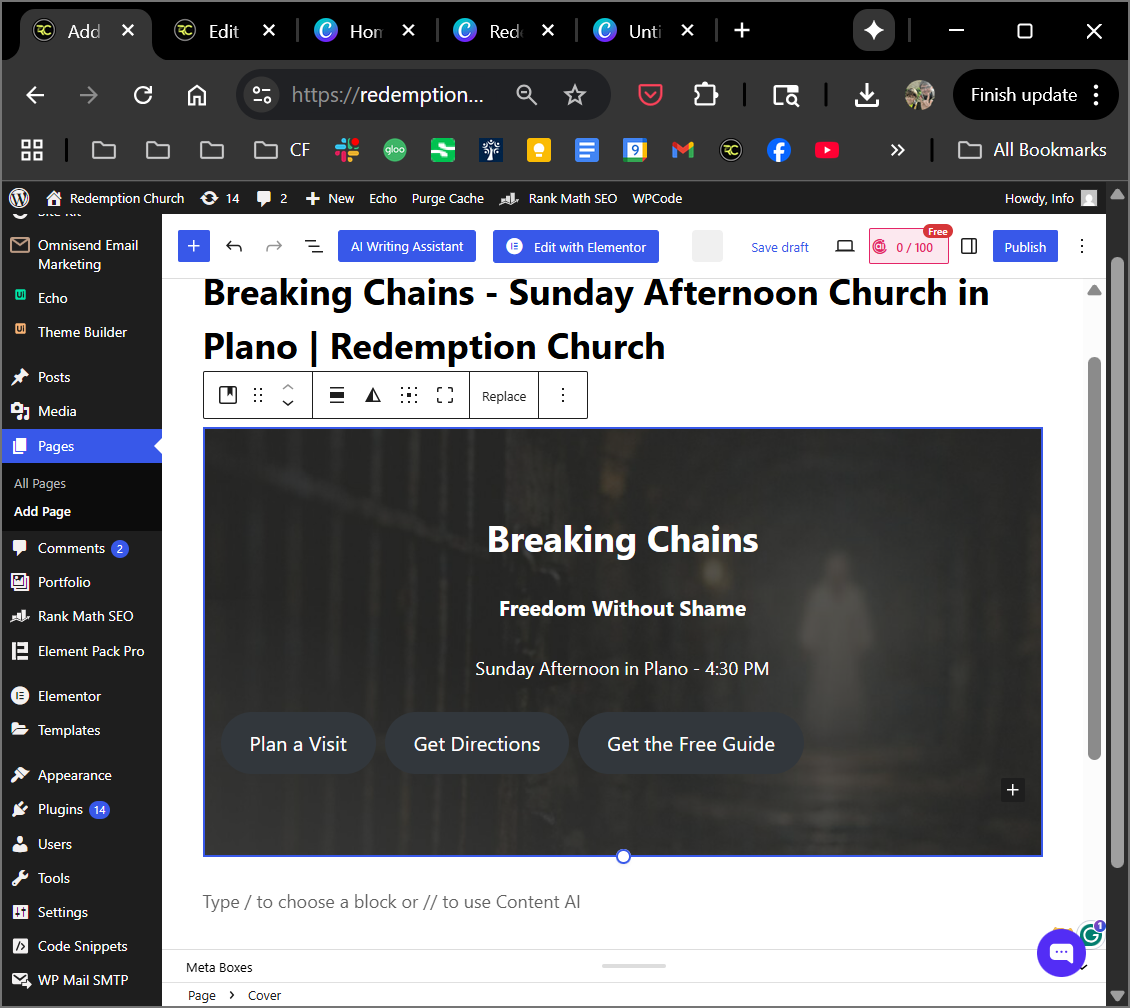Click Save draft link
This screenshot has width=1130, height=1008.
780,247
